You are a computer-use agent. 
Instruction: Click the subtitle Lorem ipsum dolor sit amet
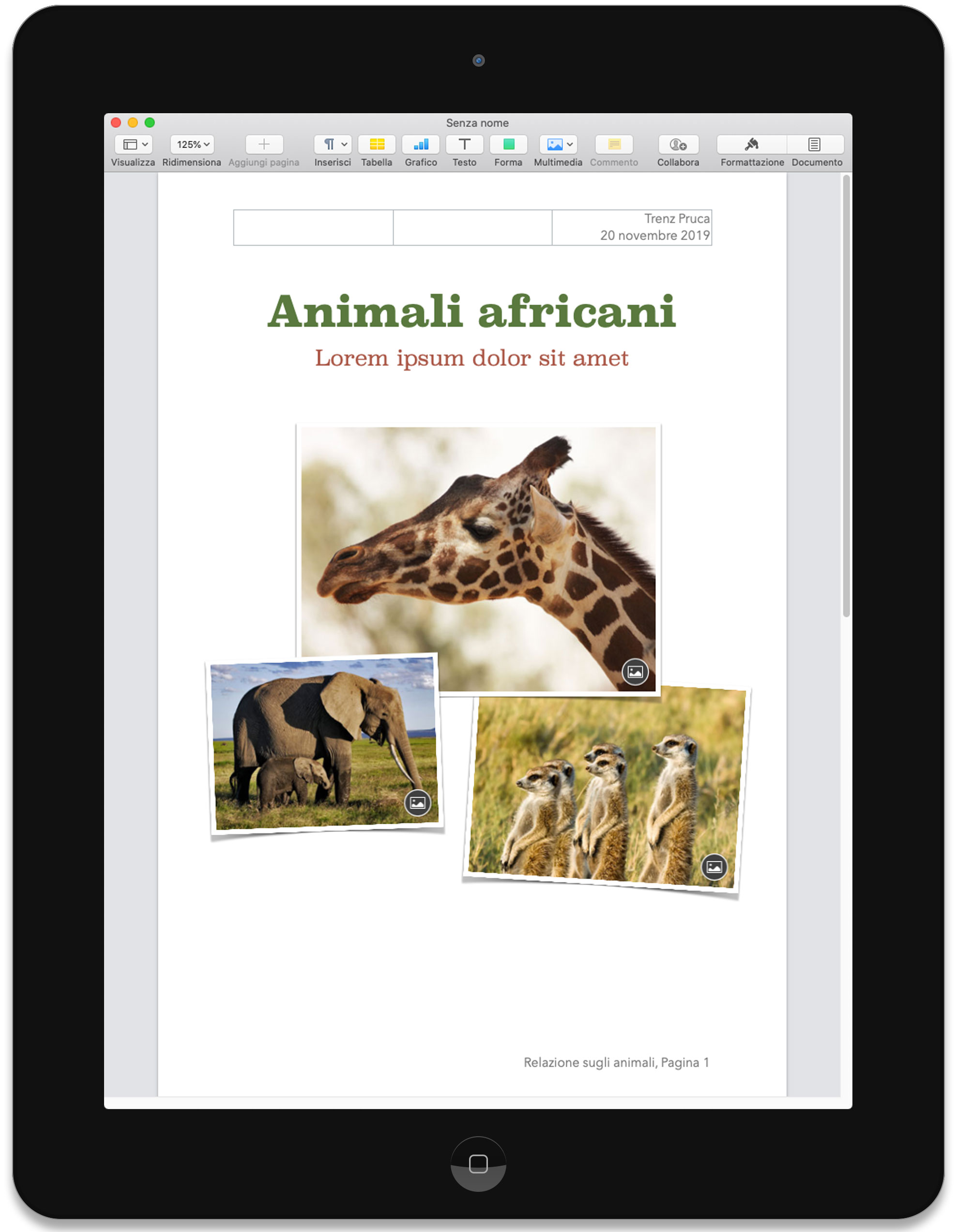[x=472, y=358]
